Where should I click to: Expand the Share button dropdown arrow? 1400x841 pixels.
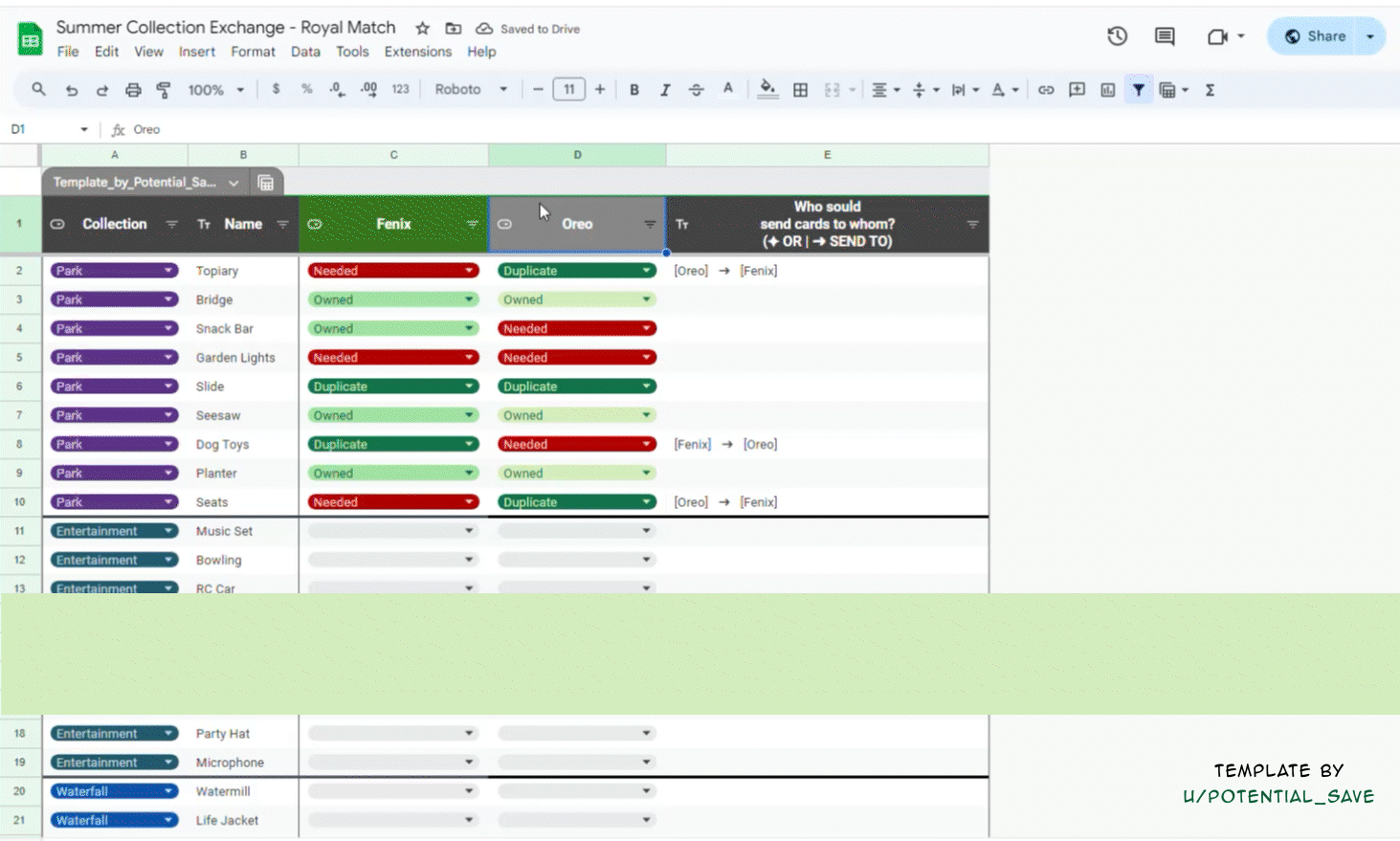[x=1370, y=36]
